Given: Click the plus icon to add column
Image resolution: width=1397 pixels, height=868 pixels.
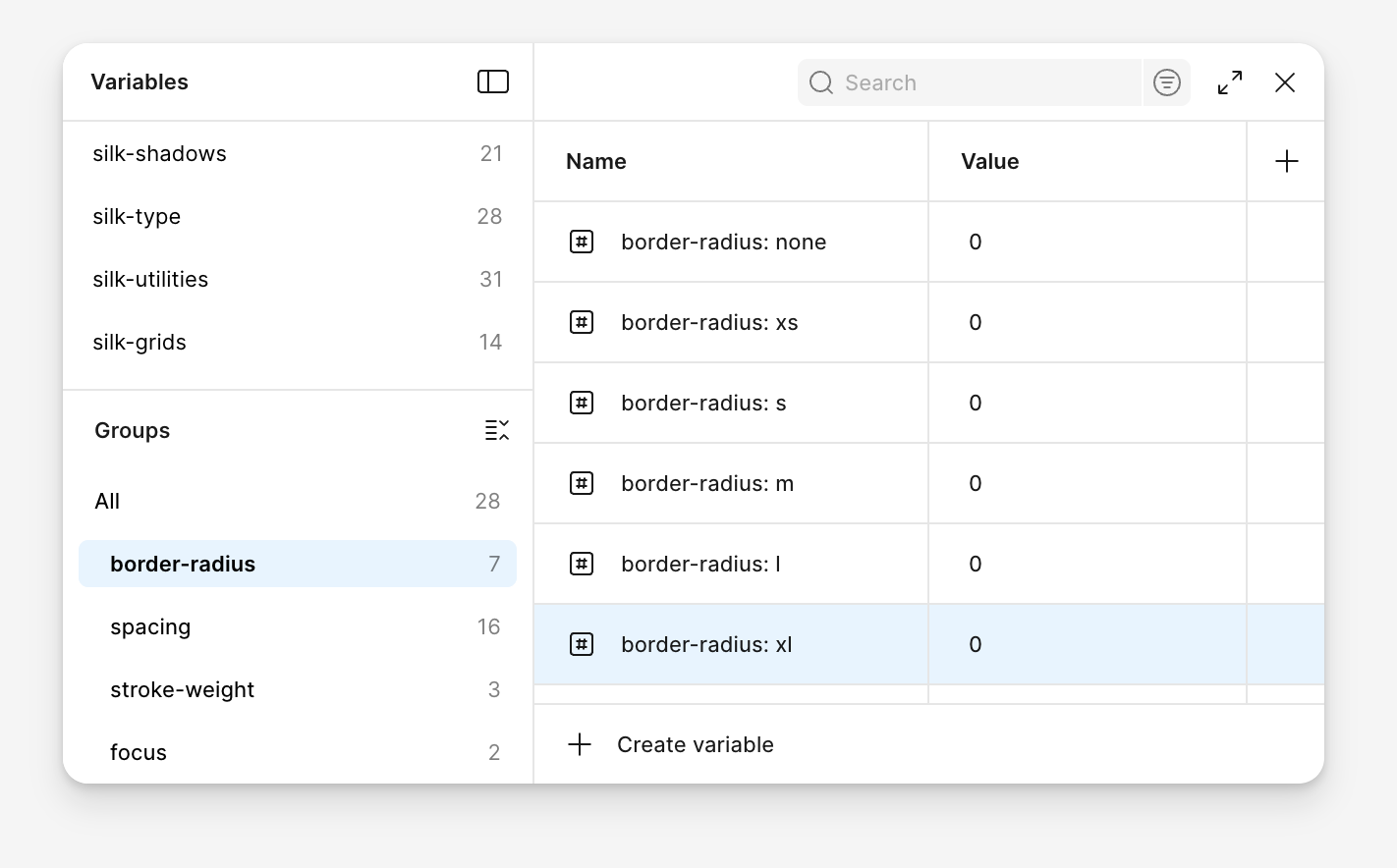Looking at the screenshot, I should 1286,162.
